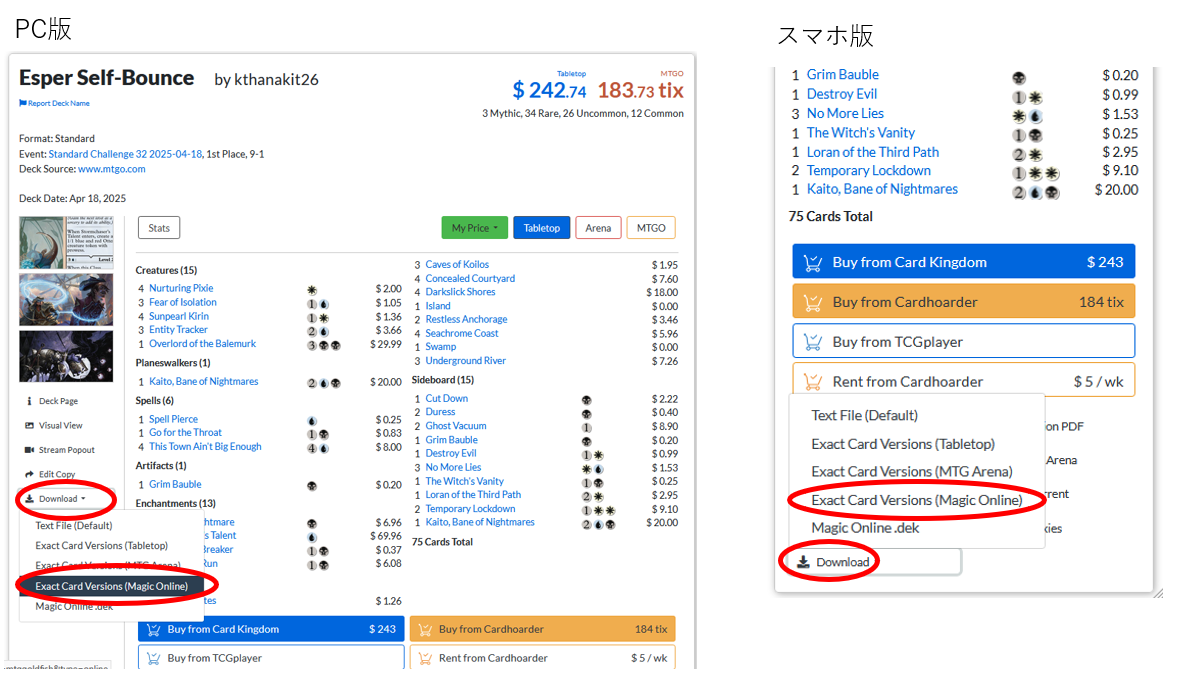Image resolution: width=1178 pixels, height=680 pixels.
Task: Click Kaito, Bane of Nightmares under Planeswalkers
Action: pos(204,382)
